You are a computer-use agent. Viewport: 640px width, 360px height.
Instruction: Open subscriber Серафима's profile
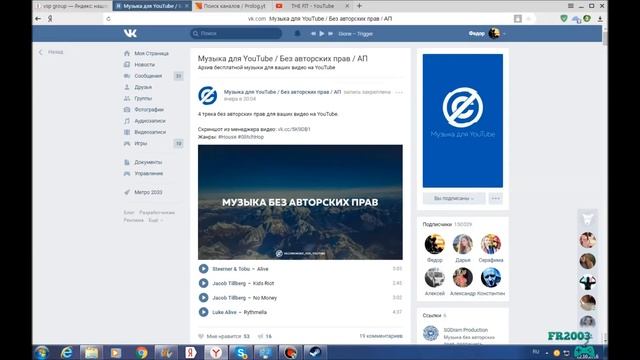pos(491,244)
